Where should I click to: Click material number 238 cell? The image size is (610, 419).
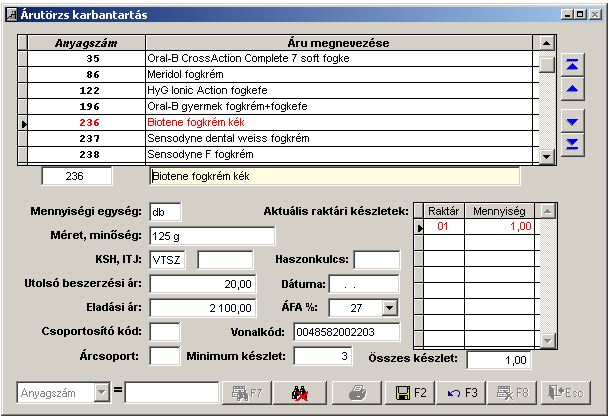[x=86, y=154]
